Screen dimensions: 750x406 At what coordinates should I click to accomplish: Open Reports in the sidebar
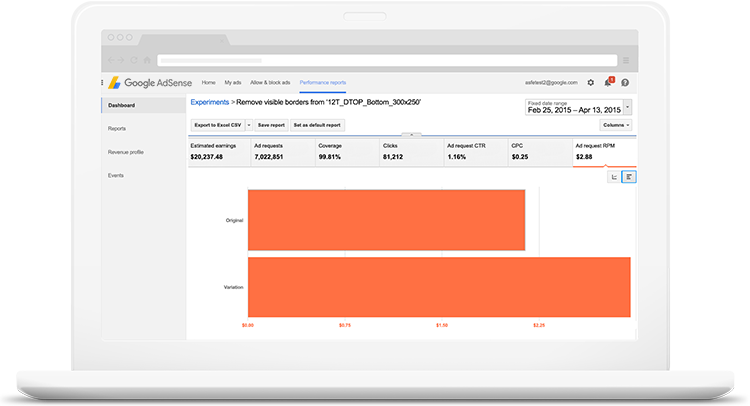[x=117, y=129]
